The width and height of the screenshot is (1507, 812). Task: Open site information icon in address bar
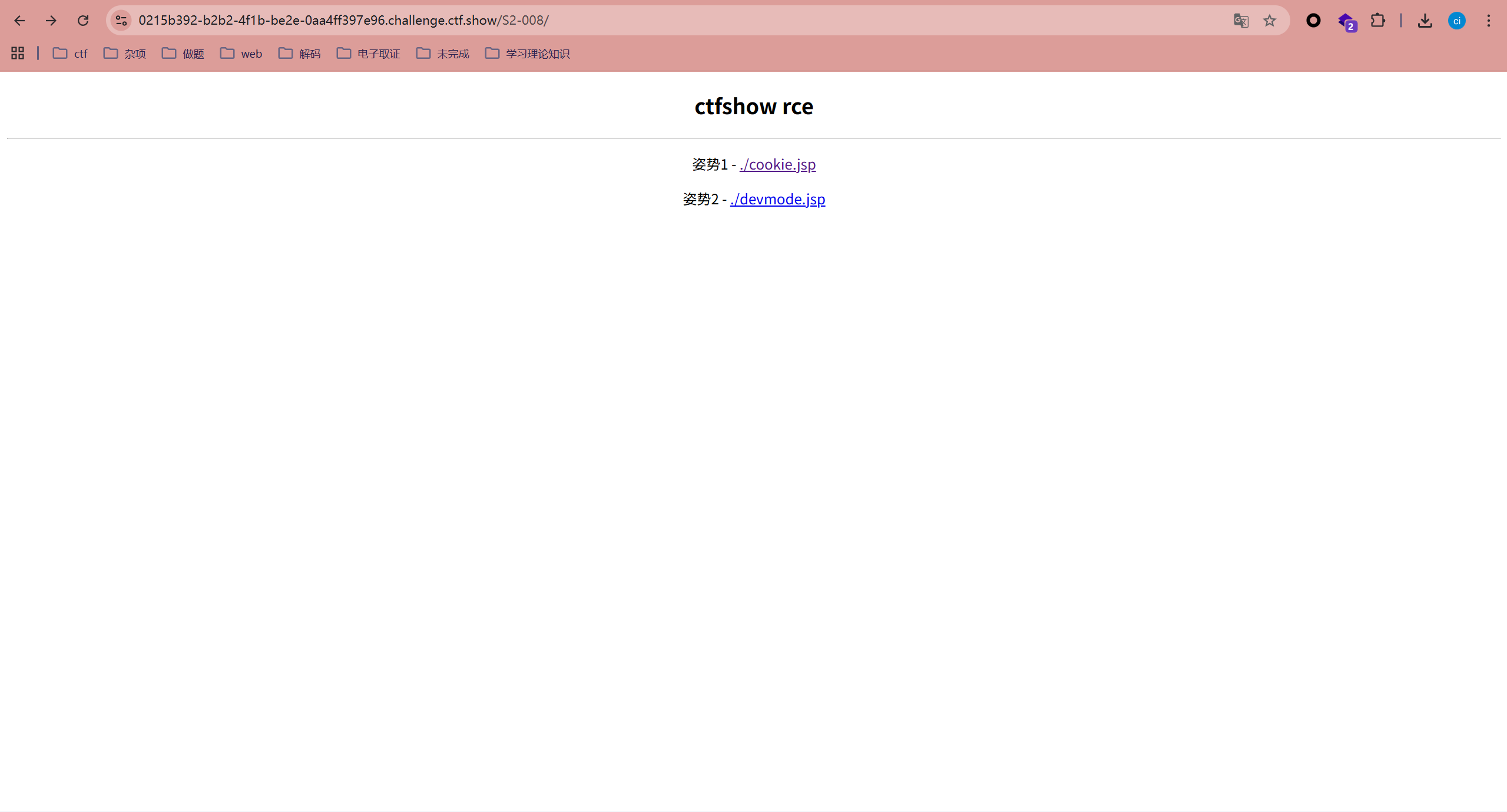coord(121,21)
